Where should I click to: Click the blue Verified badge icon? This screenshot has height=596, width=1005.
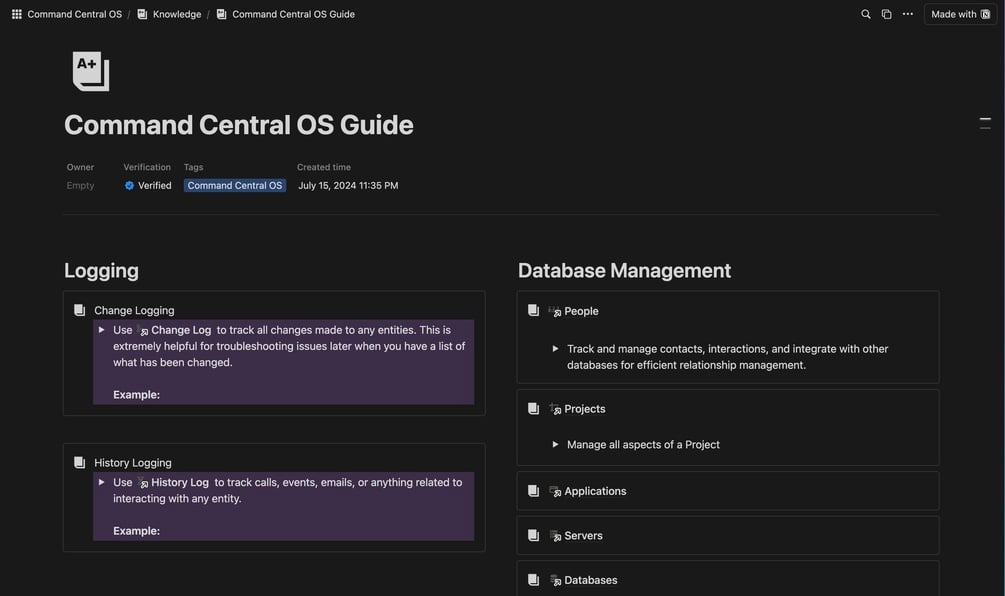129,185
